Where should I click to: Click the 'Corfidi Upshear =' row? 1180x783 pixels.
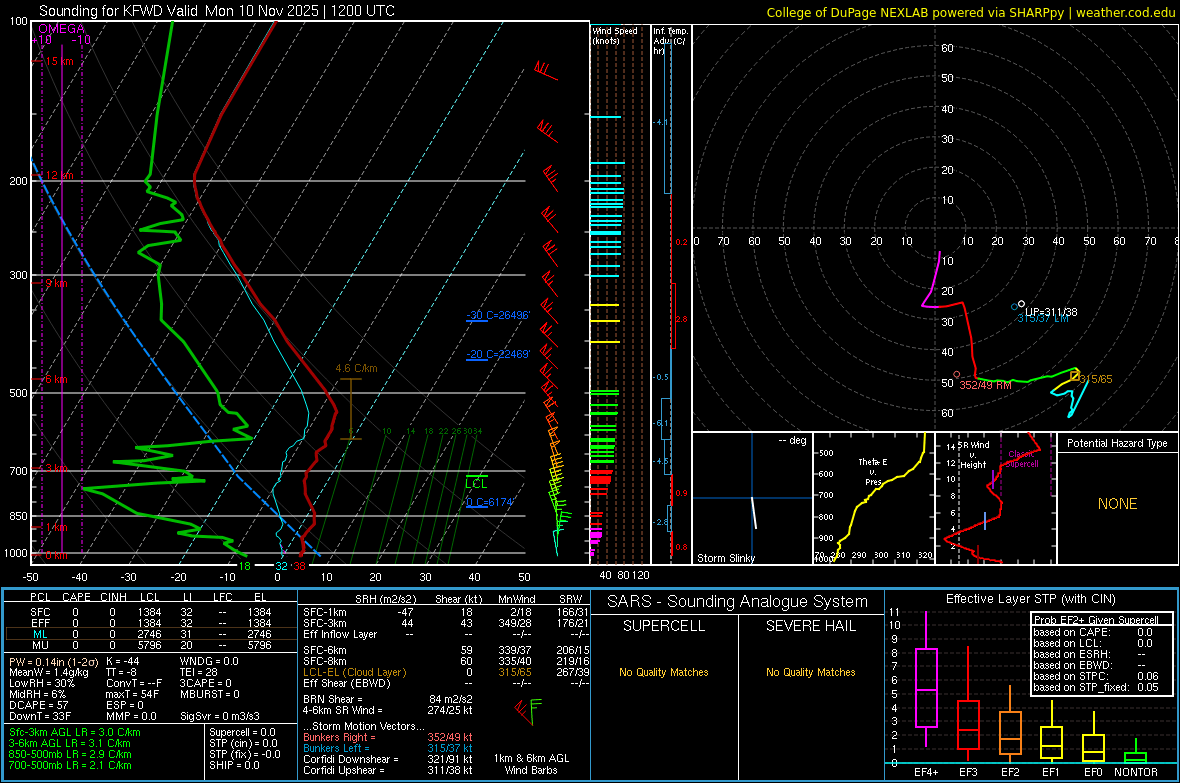(x=388, y=770)
